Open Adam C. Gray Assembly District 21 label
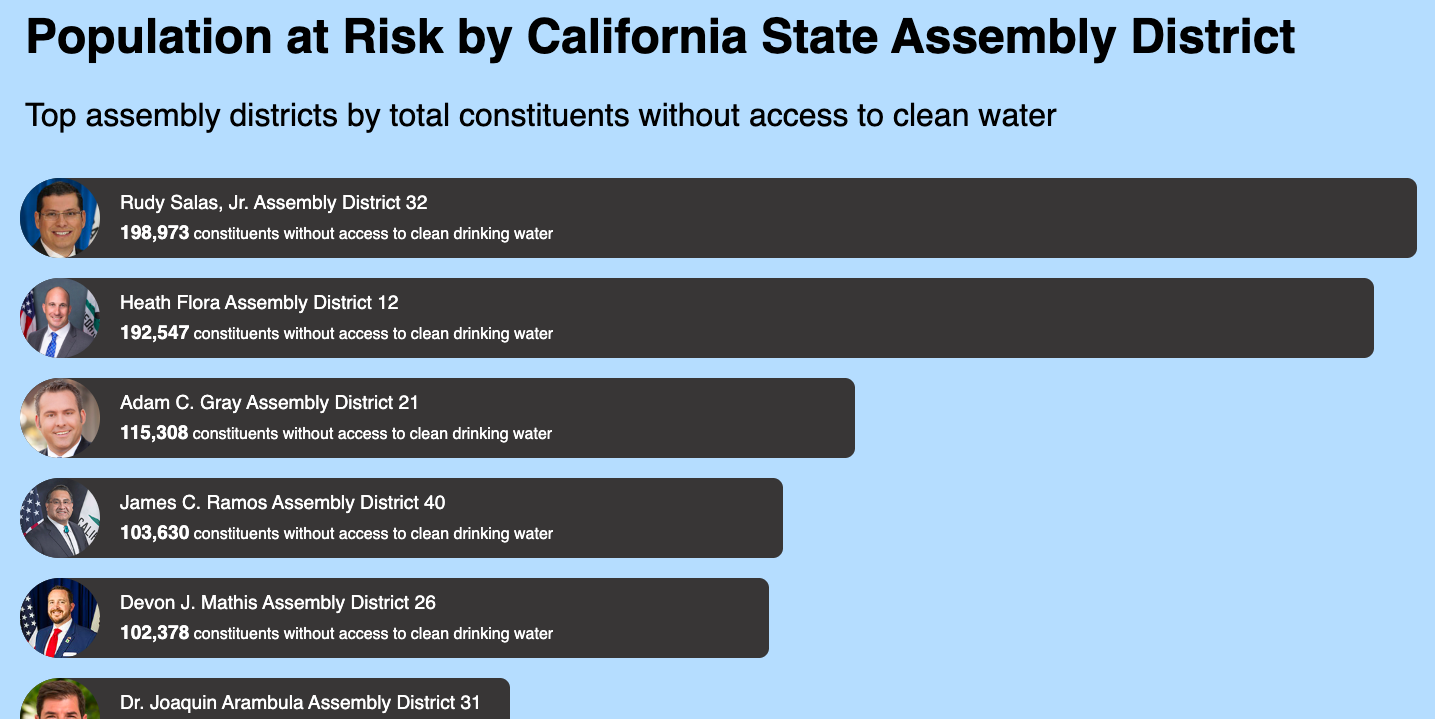This screenshot has width=1435, height=719. (x=269, y=403)
